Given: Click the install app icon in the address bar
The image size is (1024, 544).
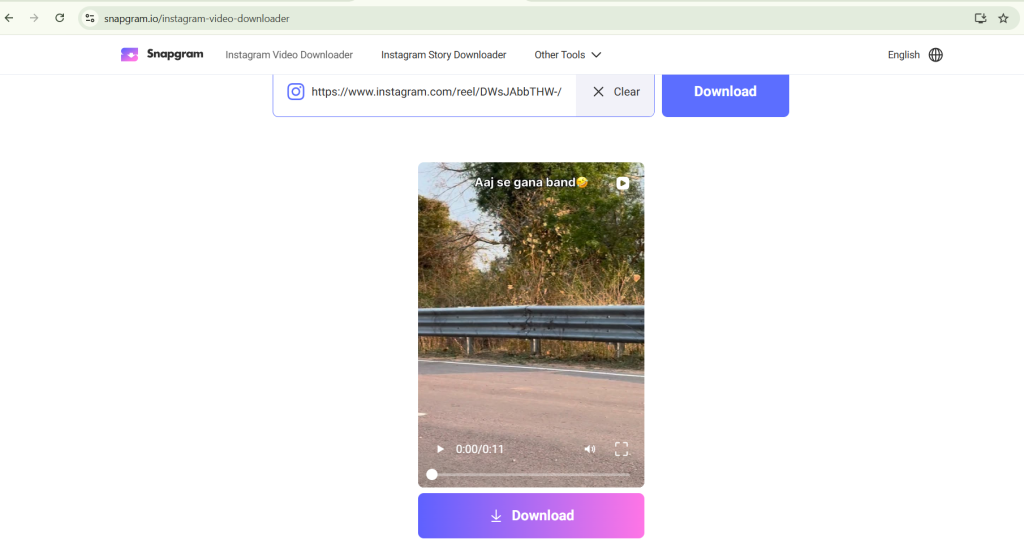Looking at the screenshot, I should [x=980, y=18].
